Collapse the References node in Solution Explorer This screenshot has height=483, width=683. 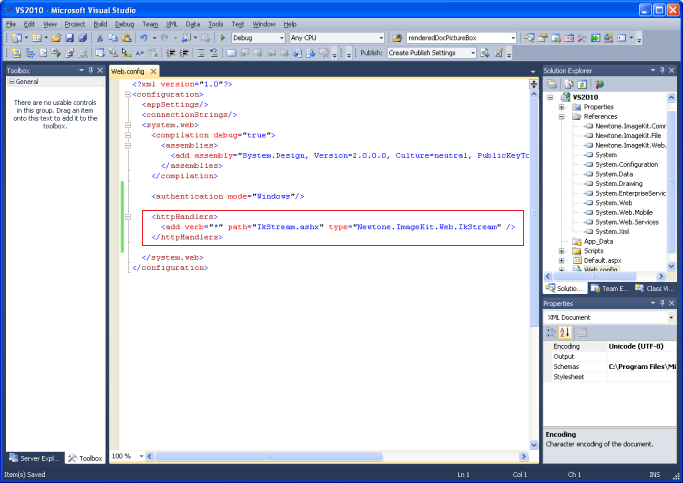pyautogui.click(x=561, y=116)
